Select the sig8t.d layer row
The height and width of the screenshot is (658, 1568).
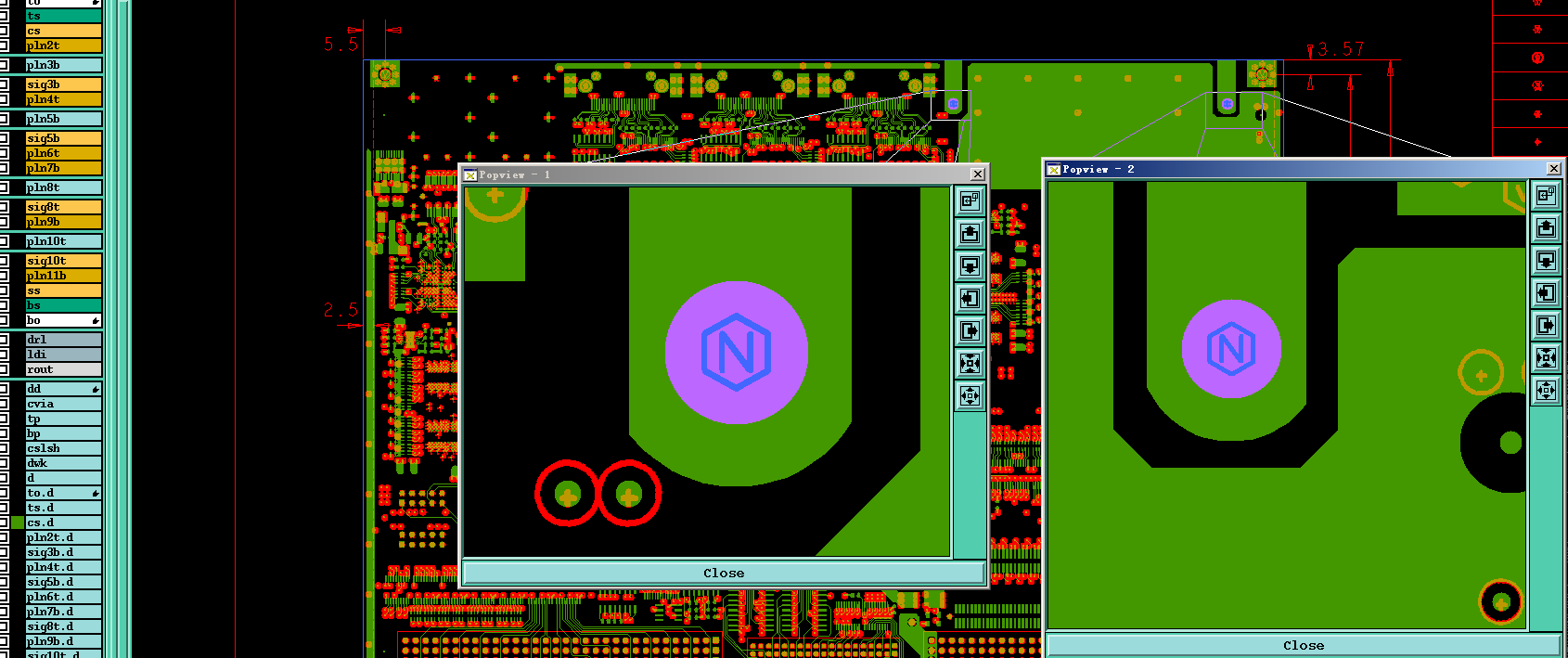click(63, 626)
